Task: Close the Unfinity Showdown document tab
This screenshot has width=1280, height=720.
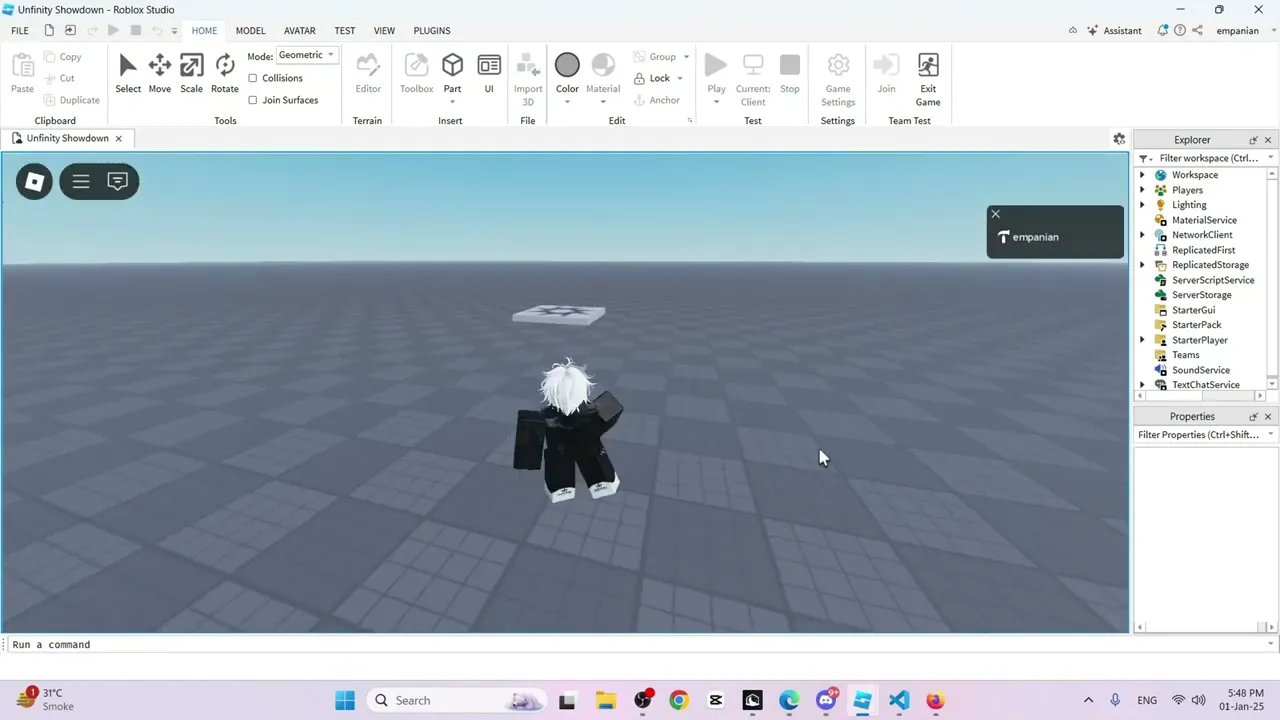Action: point(118,138)
